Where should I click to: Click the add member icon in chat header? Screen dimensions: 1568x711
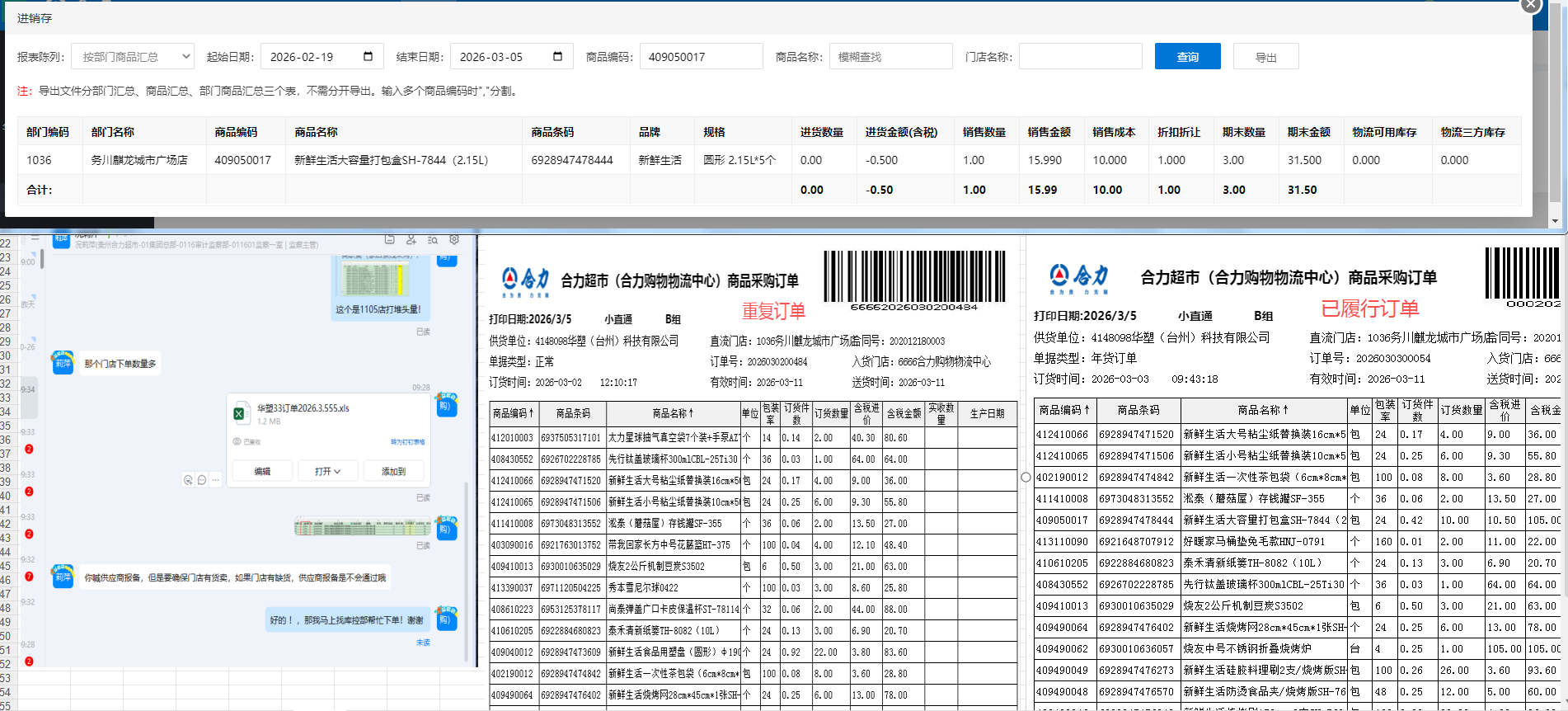411,240
